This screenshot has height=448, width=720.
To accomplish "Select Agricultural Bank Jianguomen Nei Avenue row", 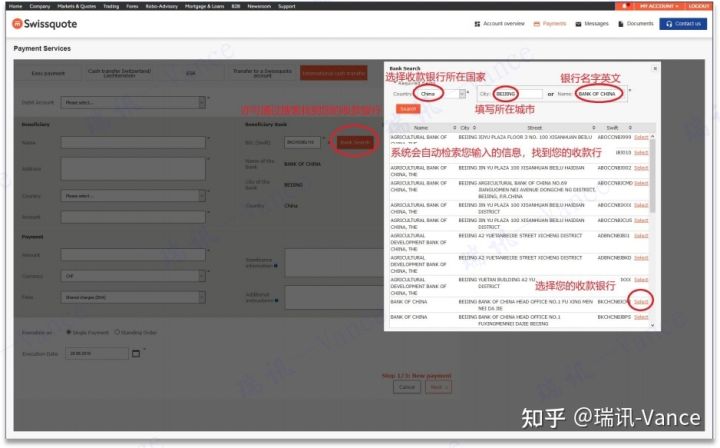I will click(x=641, y=183).
